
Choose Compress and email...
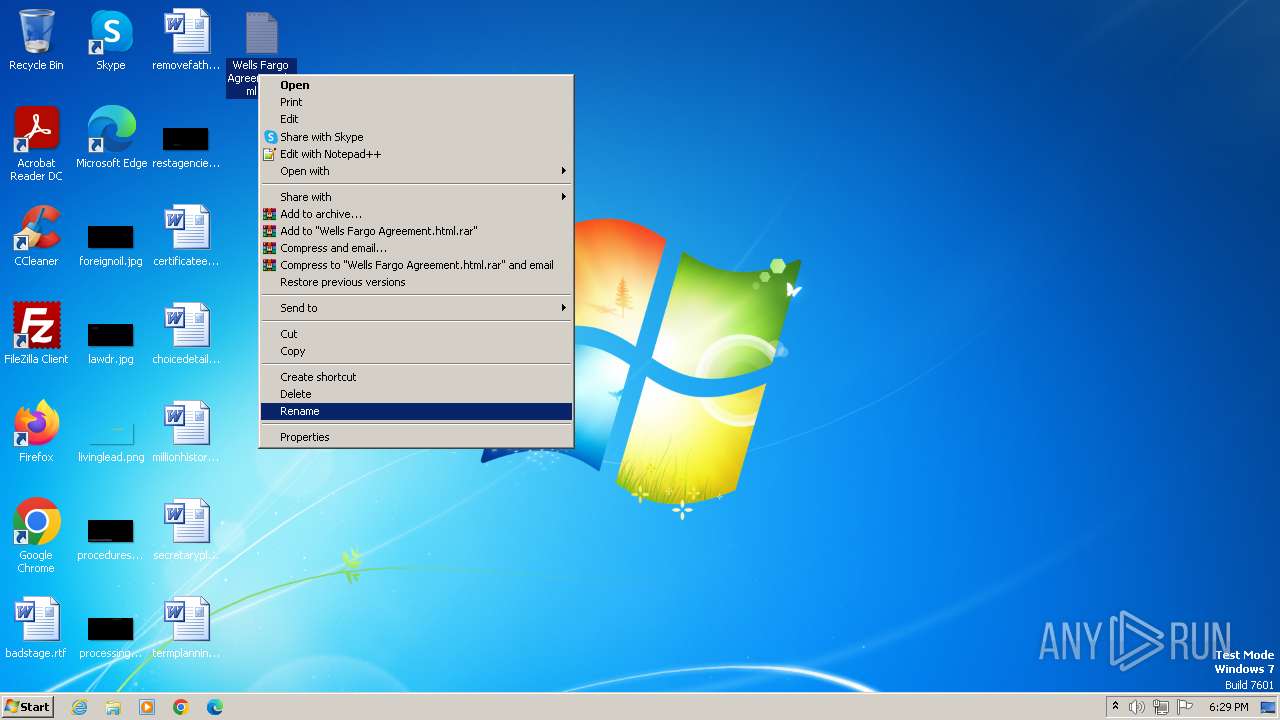(x=416, y=248)
